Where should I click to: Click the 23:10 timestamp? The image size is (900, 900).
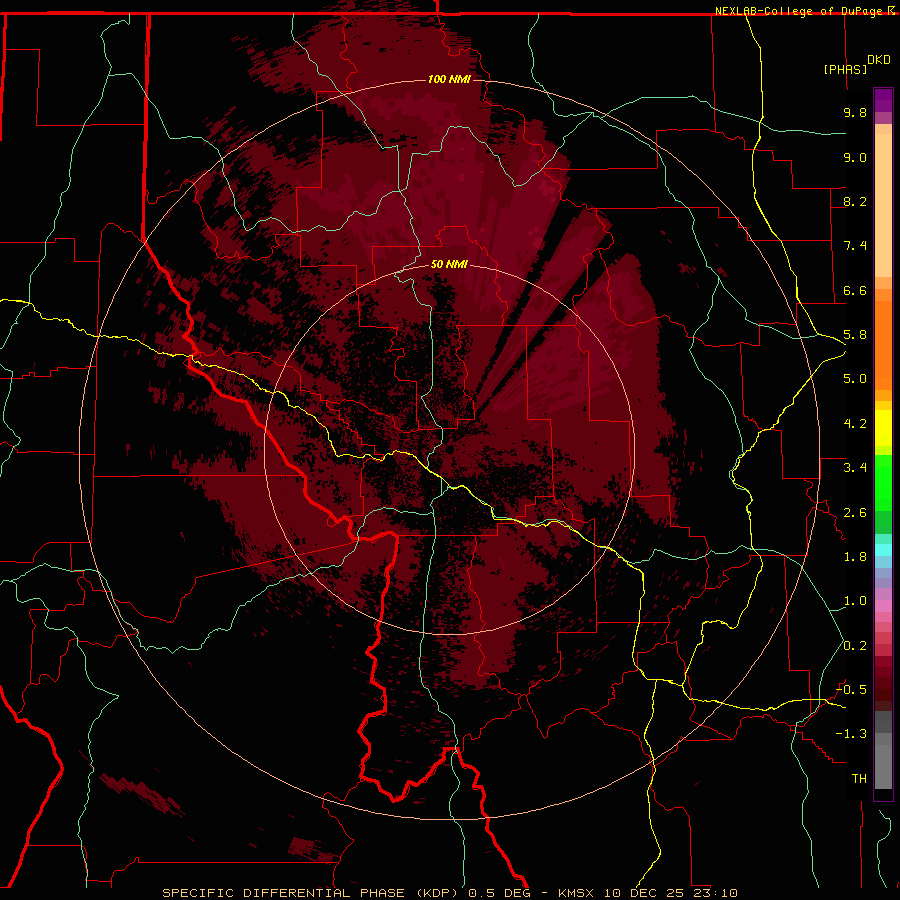715,893
